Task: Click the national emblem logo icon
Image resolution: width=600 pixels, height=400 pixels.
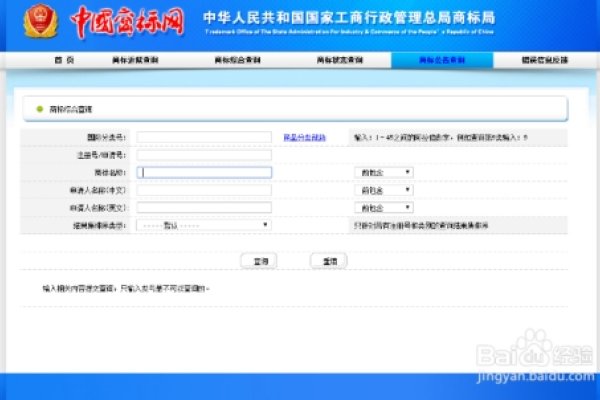Action: 41,21
